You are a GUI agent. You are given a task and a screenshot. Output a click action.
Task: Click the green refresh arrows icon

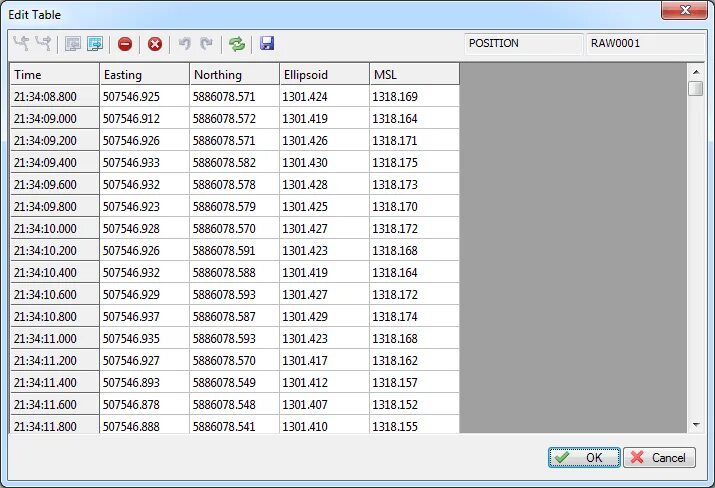(x=237, y=44)
